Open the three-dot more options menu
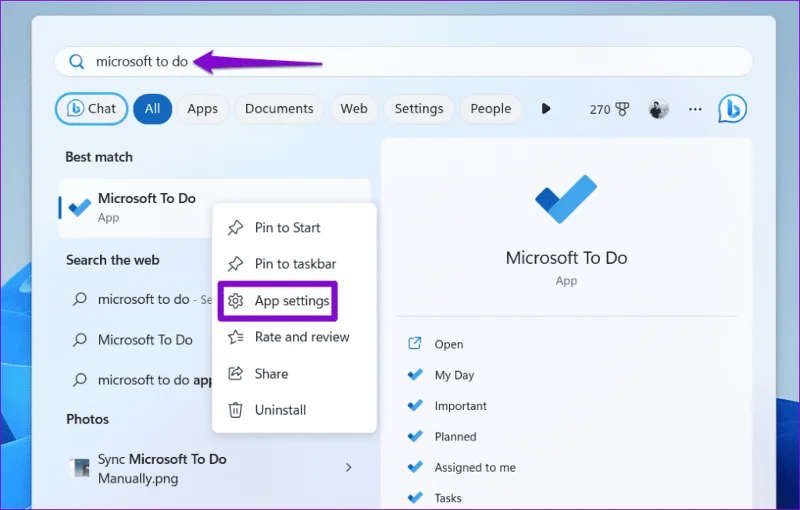This screenshot has width=800, height=510. pos(695,109)
